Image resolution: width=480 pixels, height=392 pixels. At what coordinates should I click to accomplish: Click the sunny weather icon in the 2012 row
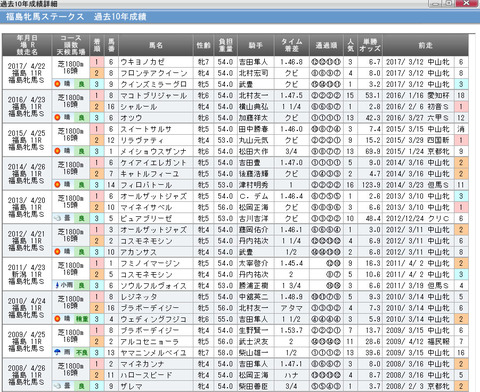tap(57, 252)
